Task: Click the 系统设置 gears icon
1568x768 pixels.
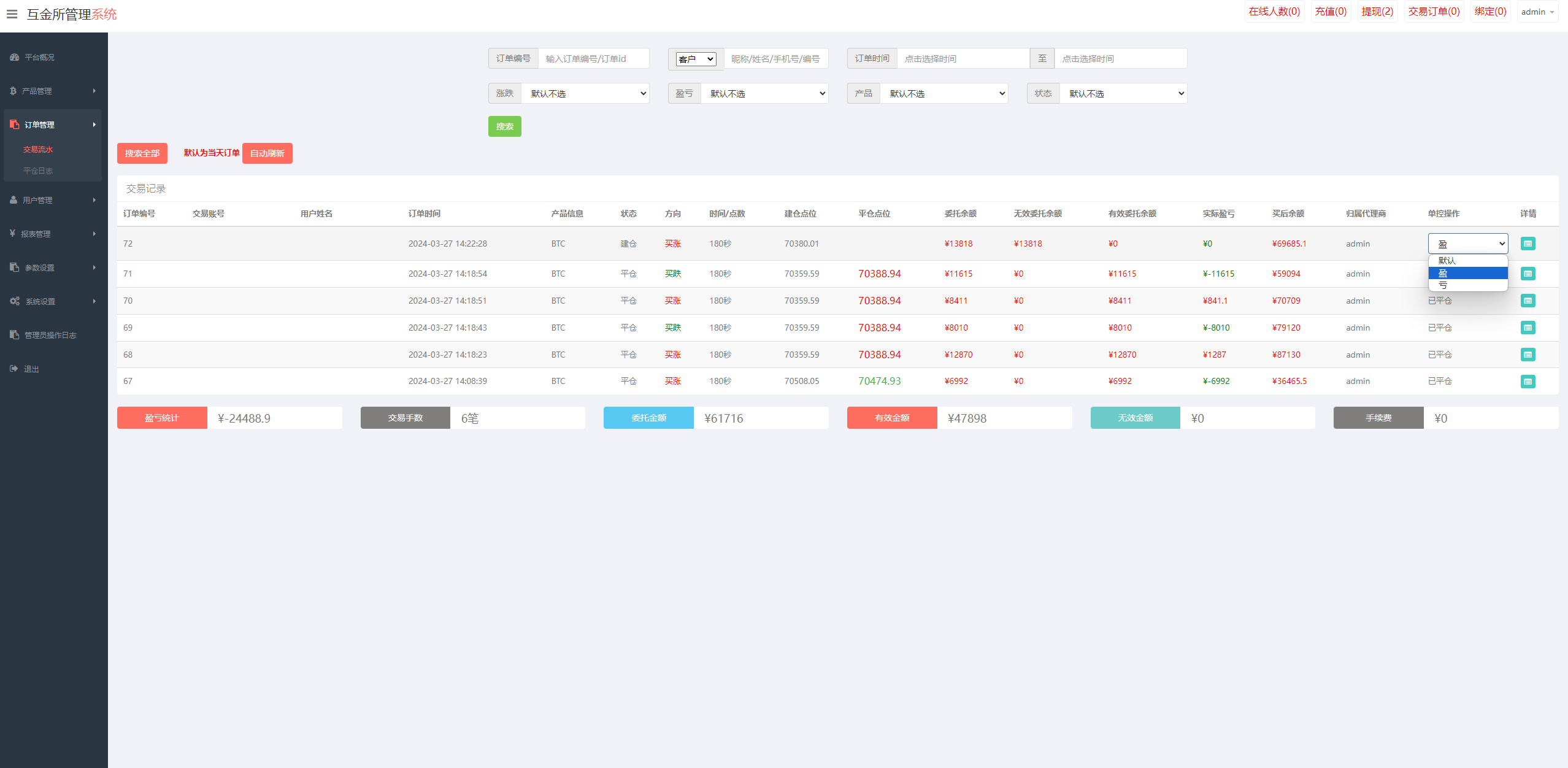Action: 15,301
